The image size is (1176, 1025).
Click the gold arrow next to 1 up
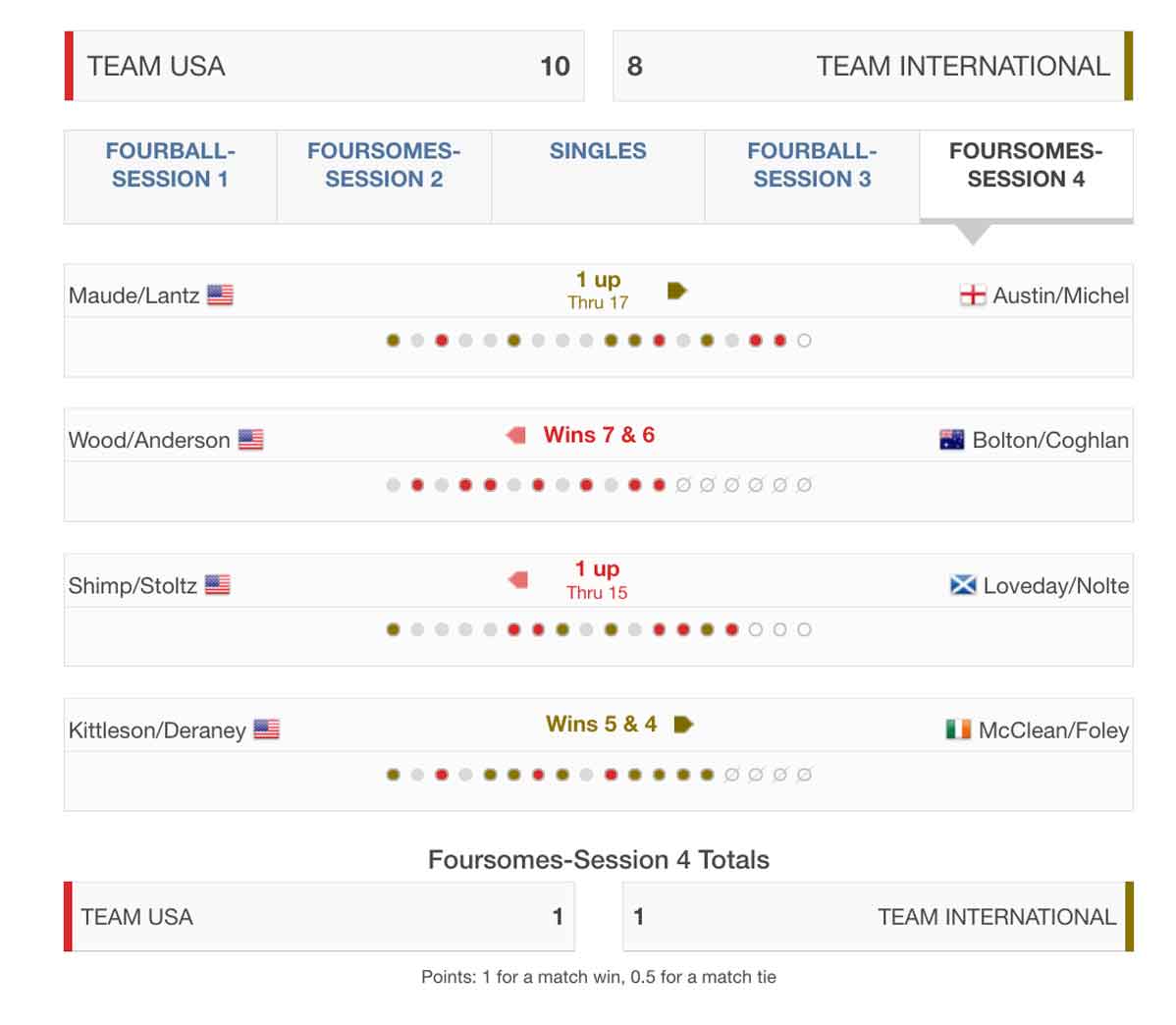[x=677, y=291]
